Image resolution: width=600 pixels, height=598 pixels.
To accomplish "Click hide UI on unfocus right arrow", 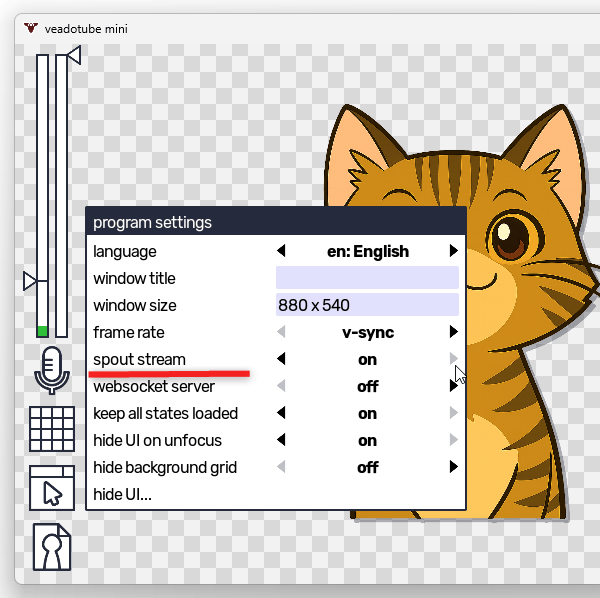I will point(453,440).
